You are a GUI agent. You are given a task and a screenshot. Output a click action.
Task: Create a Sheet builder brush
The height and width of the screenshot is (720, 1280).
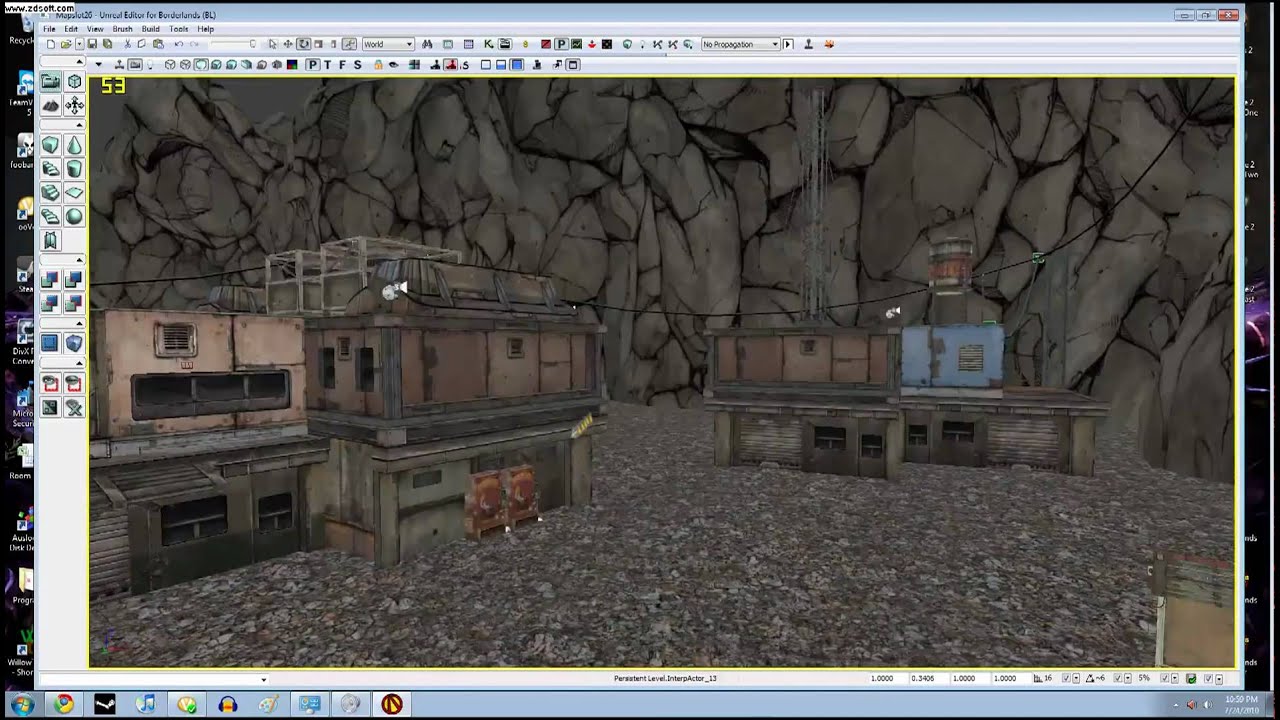(x=74, y=193)
